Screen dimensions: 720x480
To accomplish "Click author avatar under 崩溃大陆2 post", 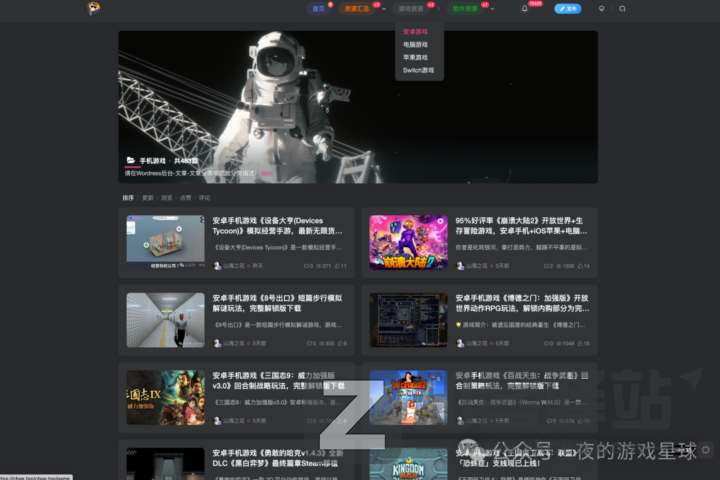I will (x=460, y=266).
